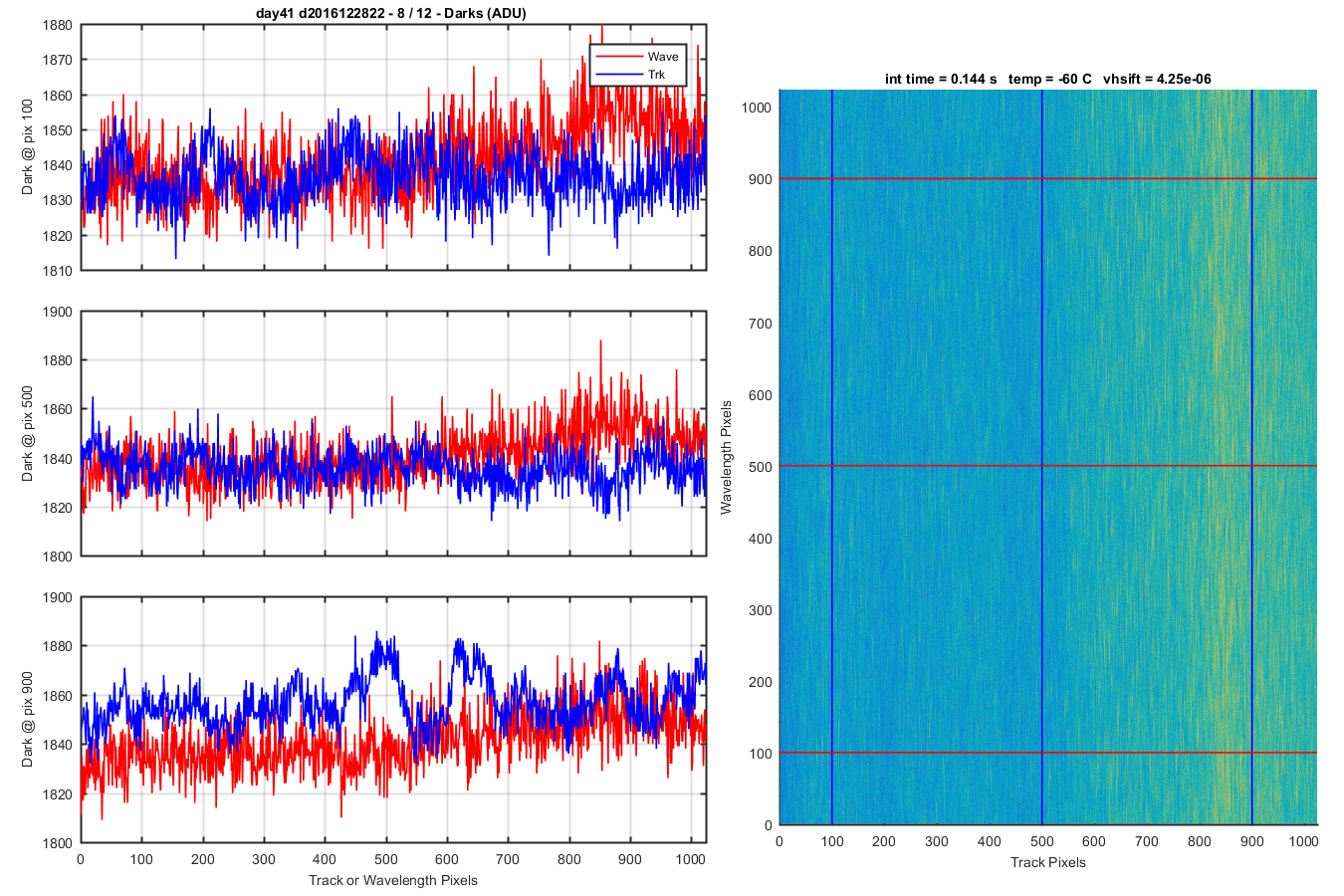Viewport: 1344px width, 896px height.
Task: Click the 'Dark @ pix 100' y-axis label
Action: pyautogui.click(x=28, y=146)
